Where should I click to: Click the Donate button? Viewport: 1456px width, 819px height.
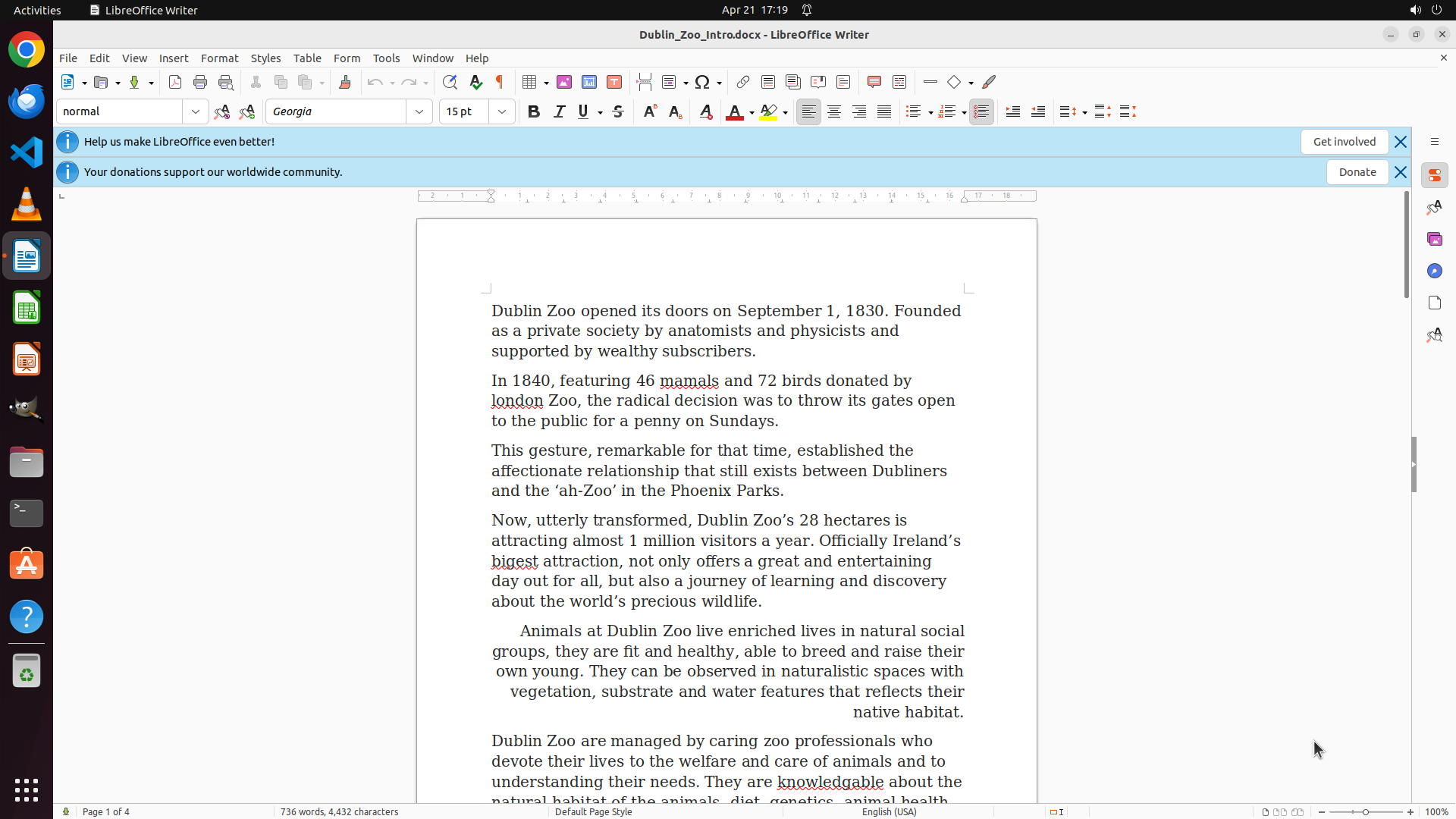(x=1357, y=172)
